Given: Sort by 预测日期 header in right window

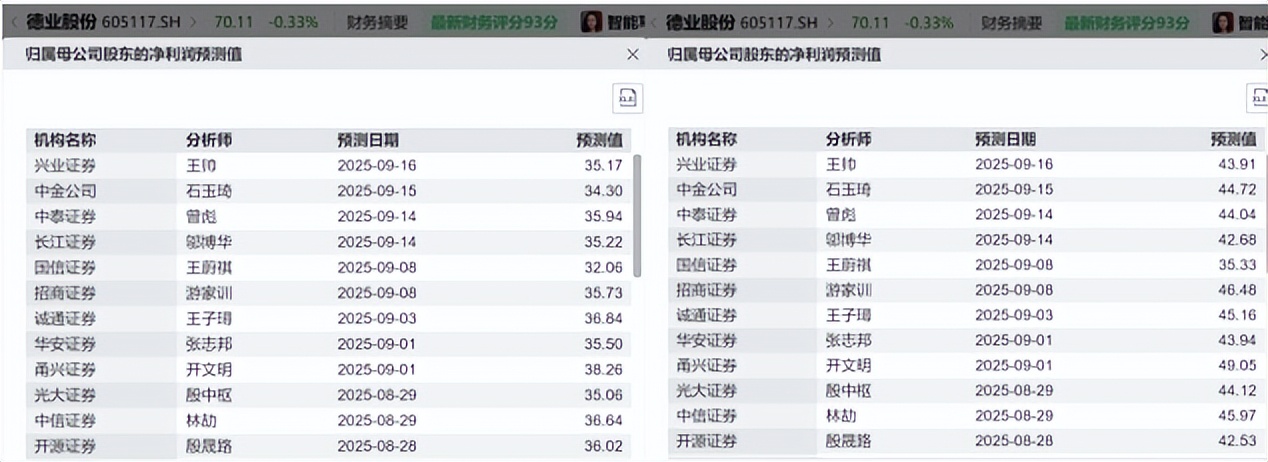Looking at the screenshot, I should [x=1006, y=139].
